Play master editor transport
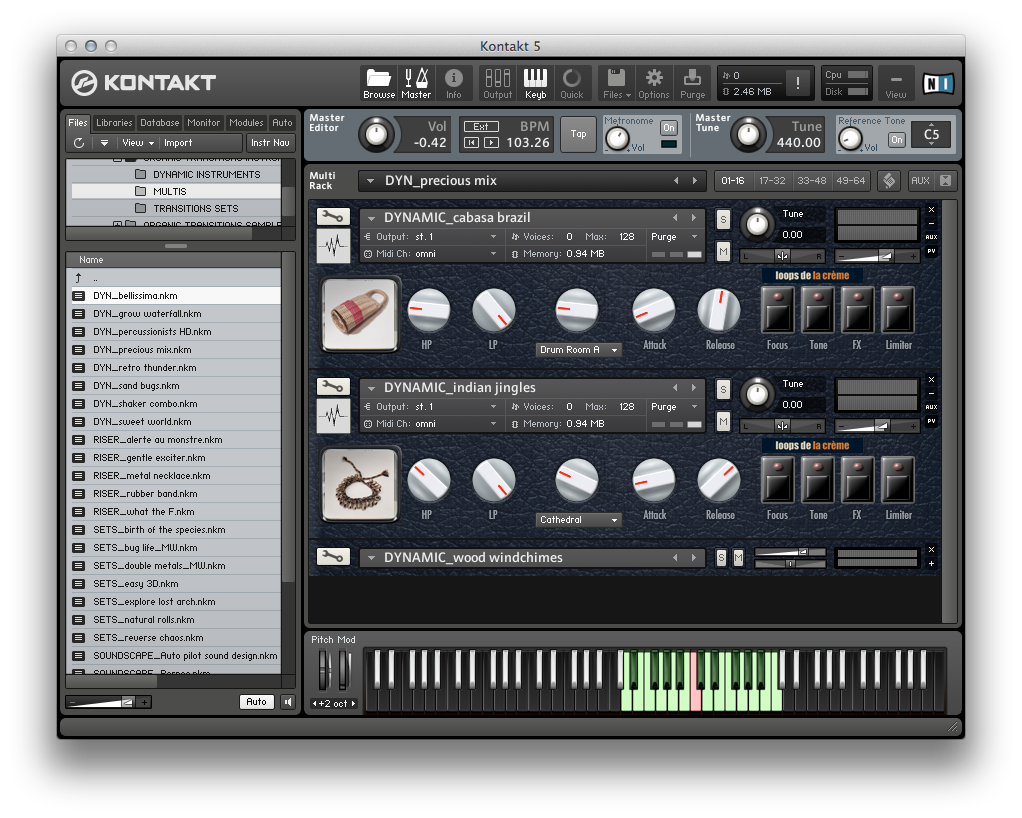This screenshot has width=1022, height=818. [x=491, y=143]
